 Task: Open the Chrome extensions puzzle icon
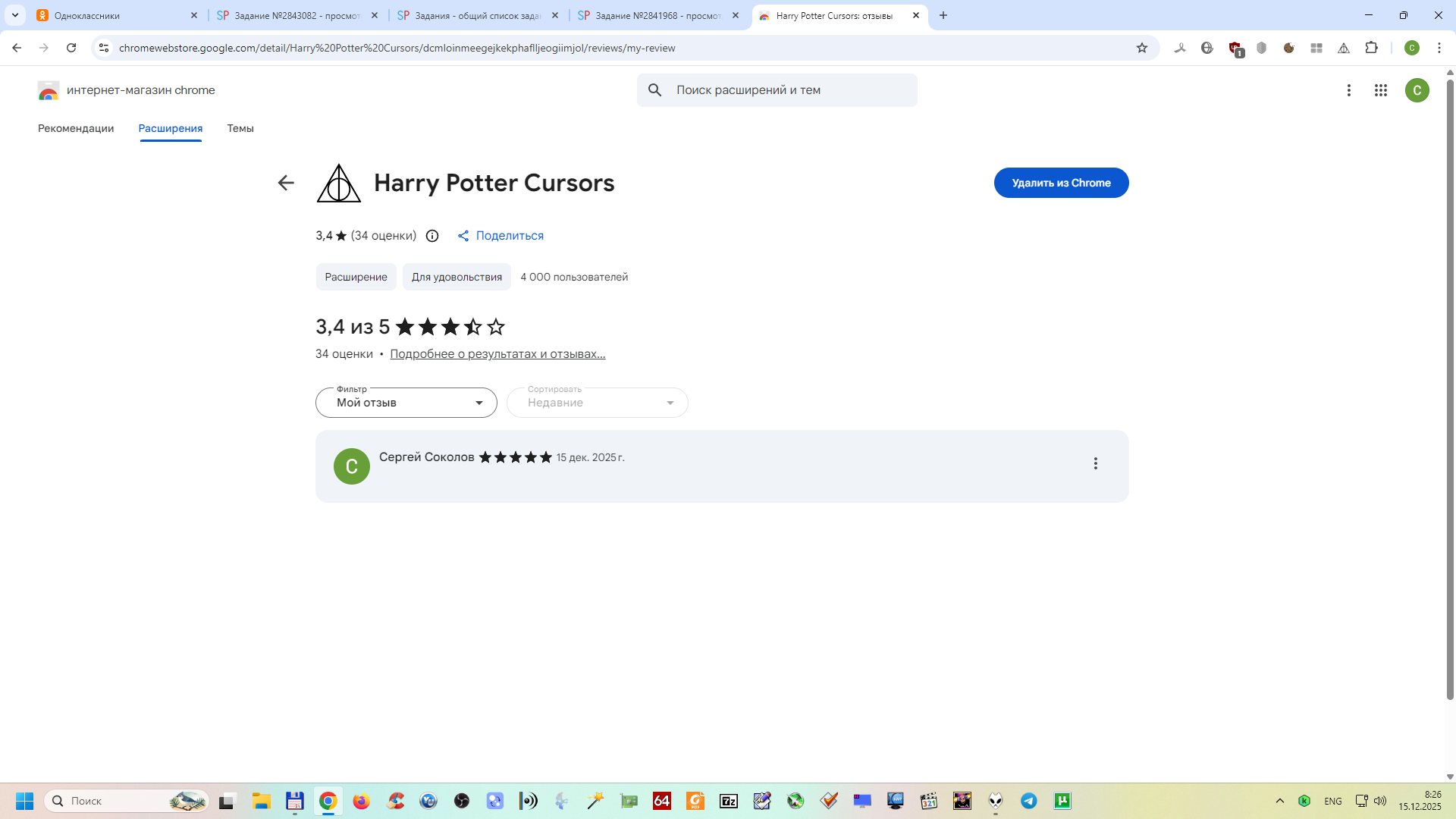click(x=1371, y=48)
